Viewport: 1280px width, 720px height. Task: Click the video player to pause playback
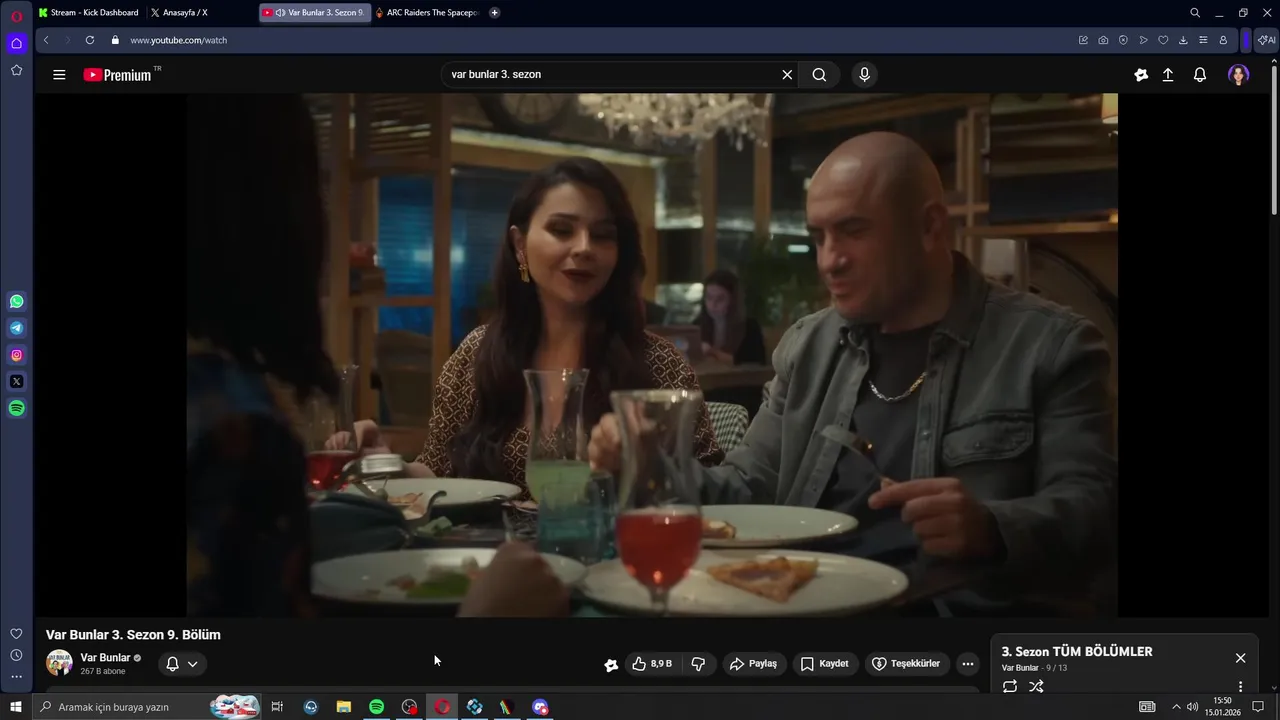pyautogui.click(x=651, y=355)
